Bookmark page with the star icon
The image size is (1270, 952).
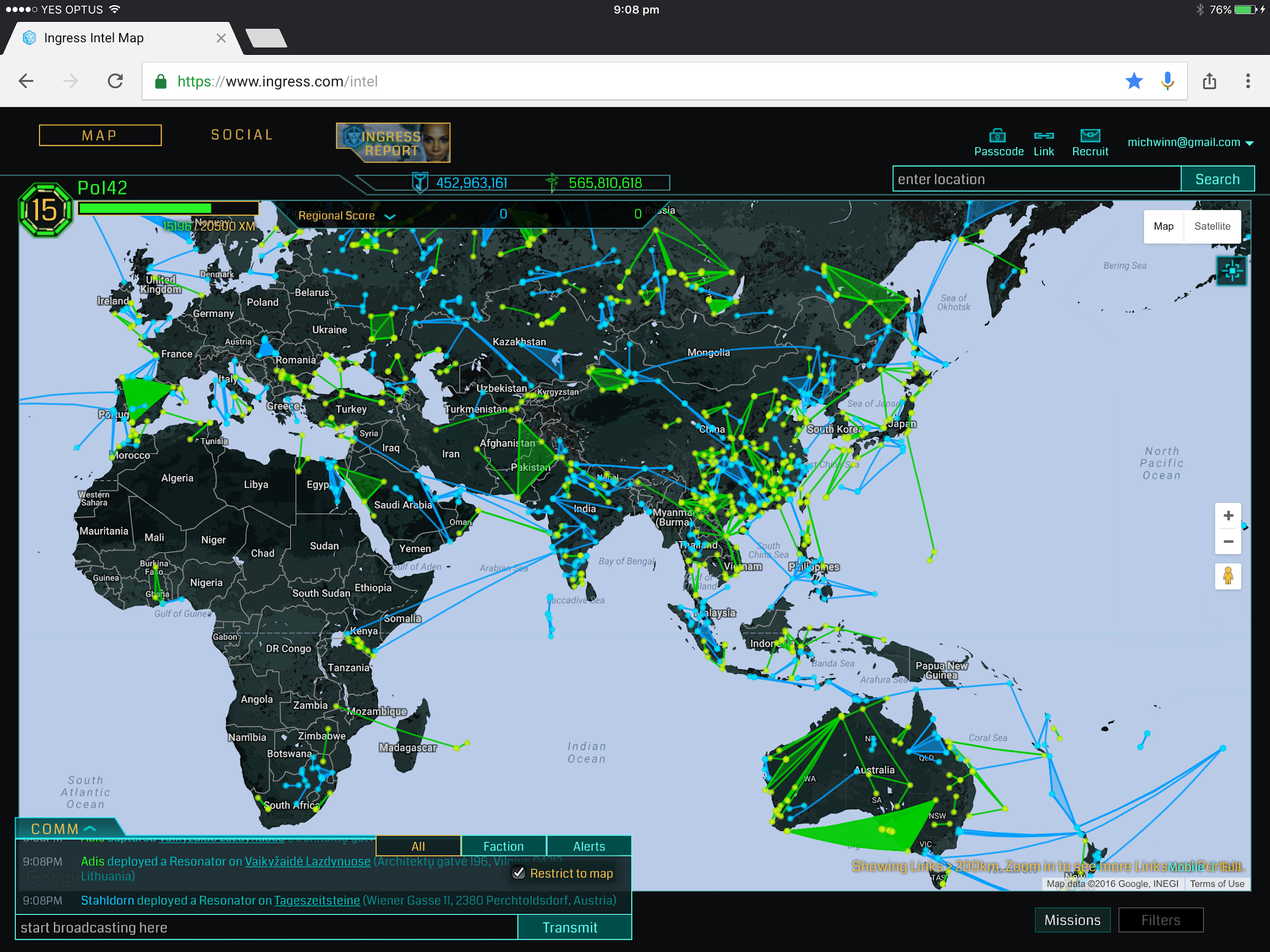[x=1133, y=81]
